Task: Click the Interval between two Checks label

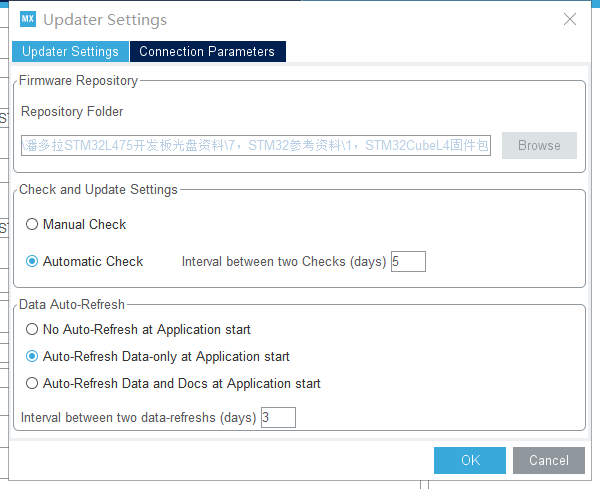Action: pyautogui.click(x=284, y=261)
